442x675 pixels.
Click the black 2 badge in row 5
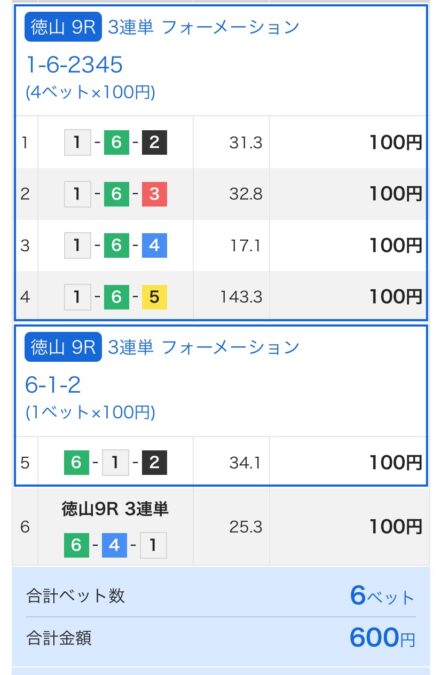tap(154, 462)
